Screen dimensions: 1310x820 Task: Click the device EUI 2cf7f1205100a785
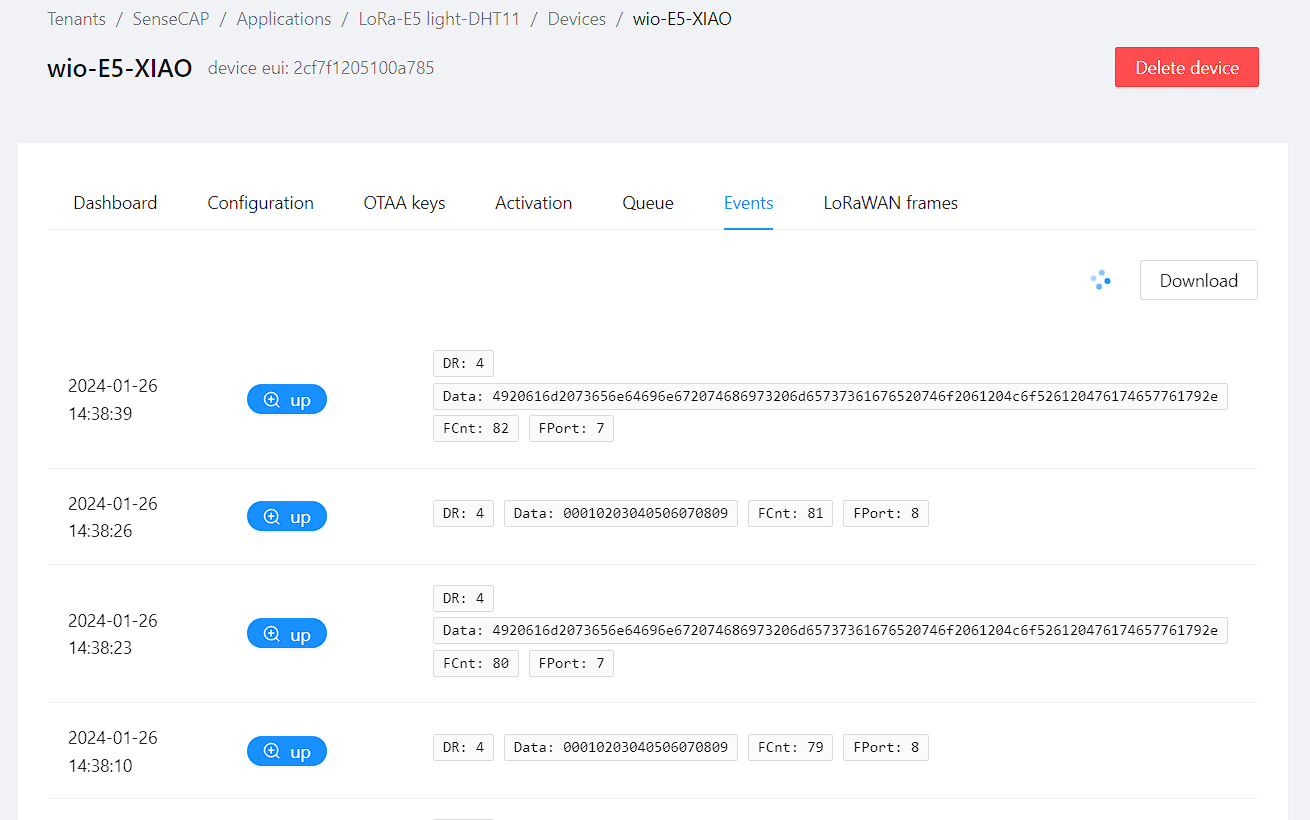coord(364,68)
